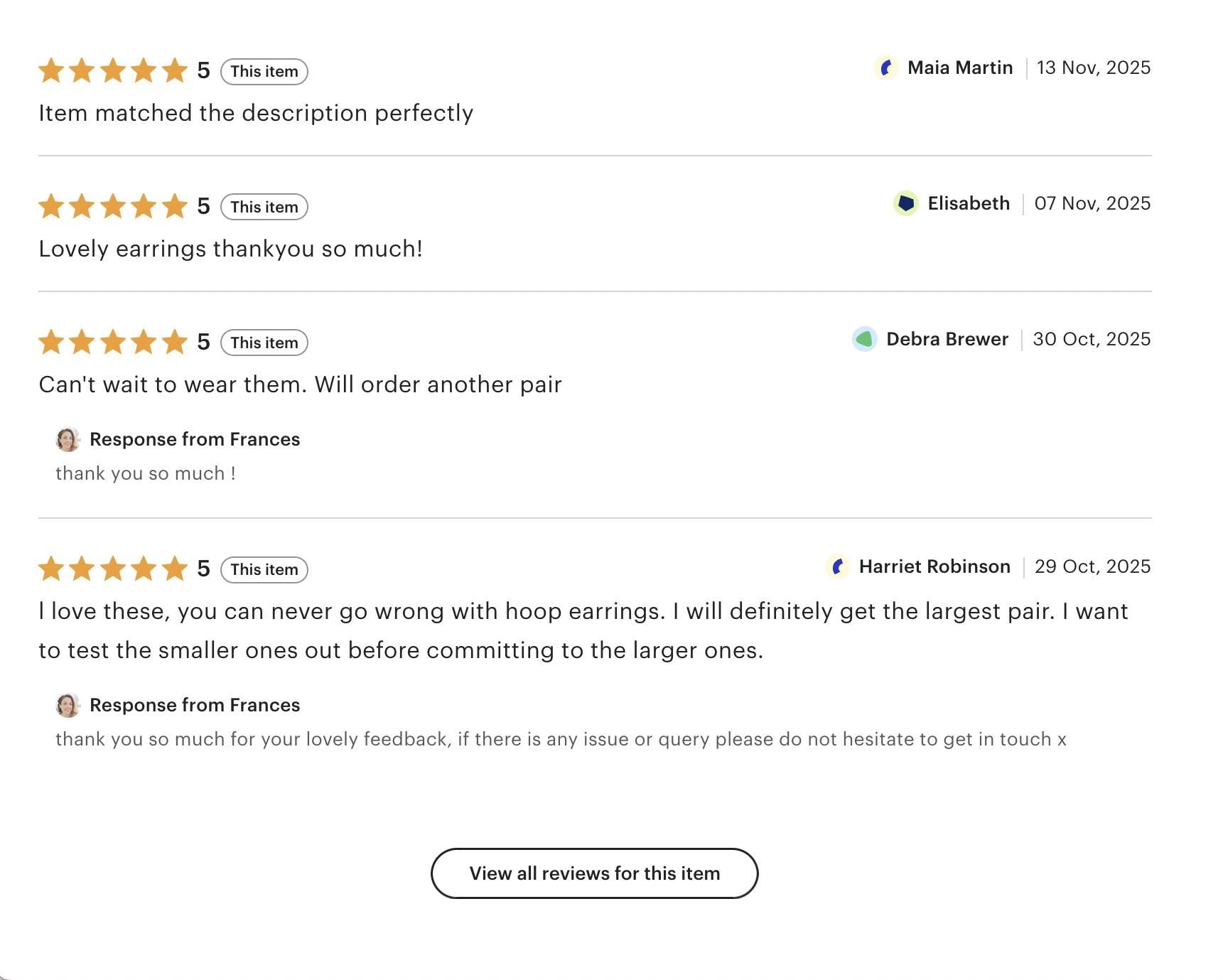Click "This item" tag on Debra Brewer's review
1223x980 pixels.
(x=264, y=343)
